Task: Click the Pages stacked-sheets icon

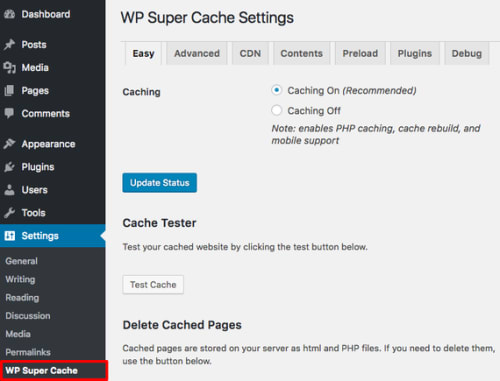Action: tap(9, 90)
